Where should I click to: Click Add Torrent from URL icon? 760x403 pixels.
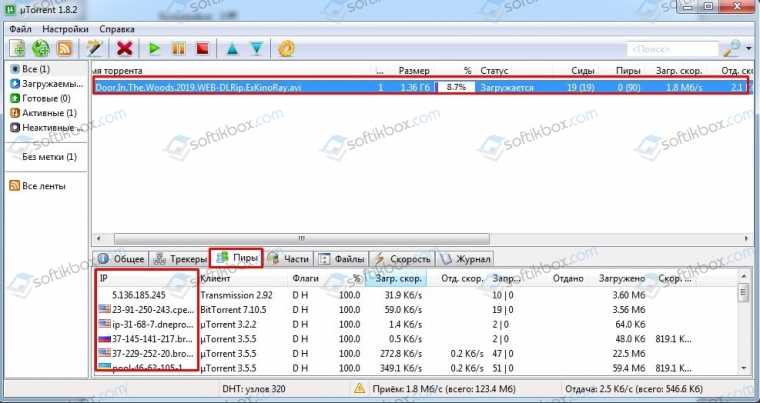(41, 48)
